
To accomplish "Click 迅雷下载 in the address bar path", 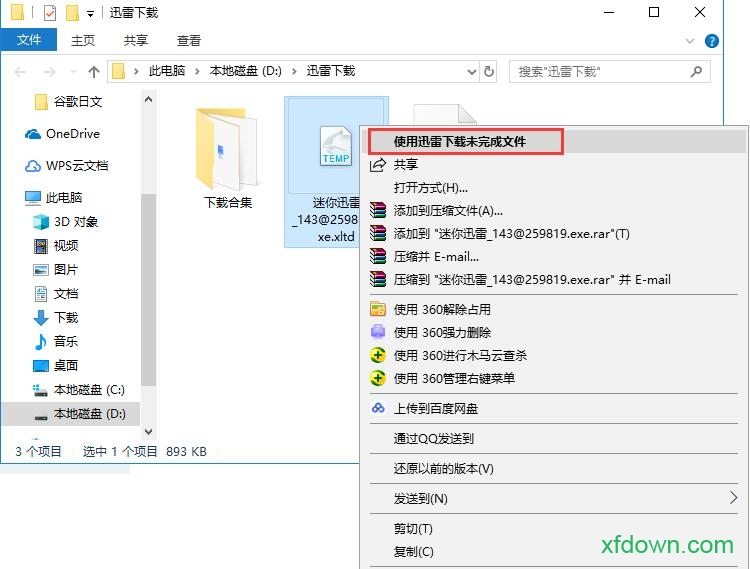I will 331,71.
